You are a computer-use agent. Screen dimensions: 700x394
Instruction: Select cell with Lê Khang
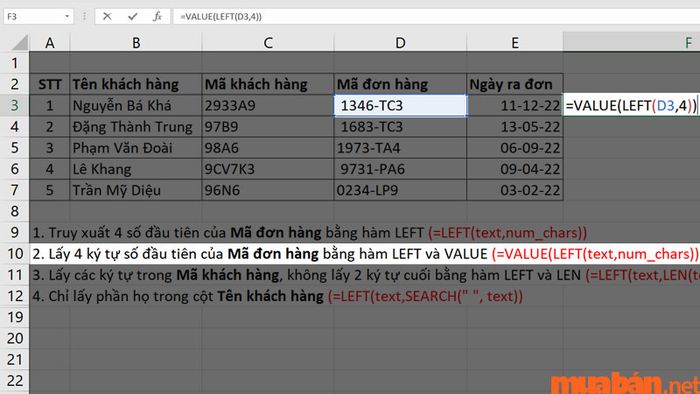(136, 169)
